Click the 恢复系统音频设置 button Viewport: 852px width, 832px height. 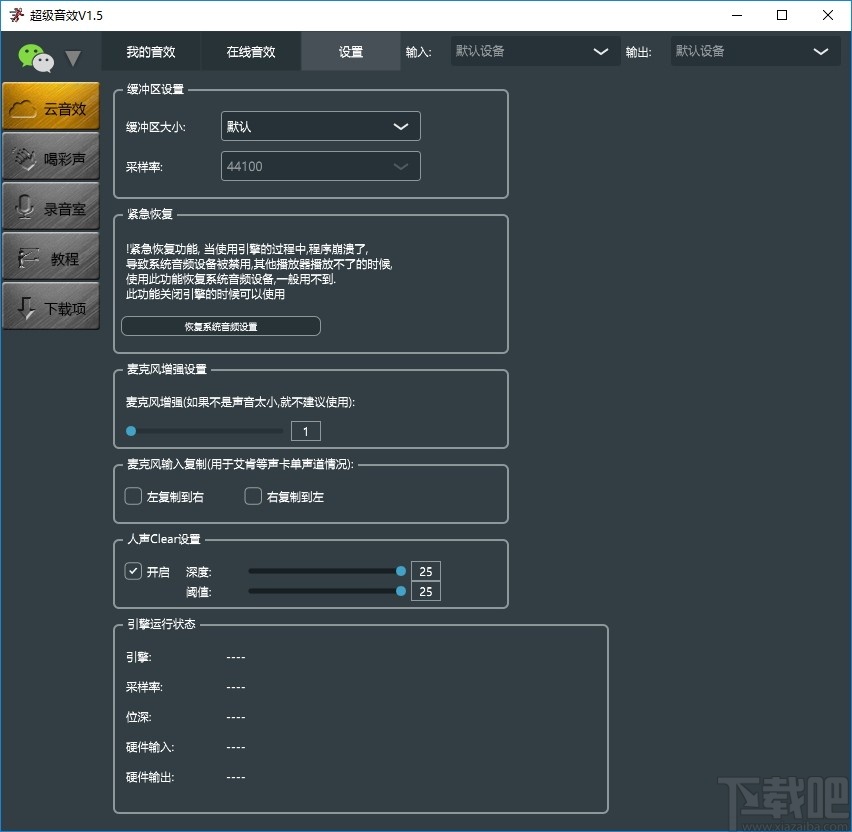(220, 325)
